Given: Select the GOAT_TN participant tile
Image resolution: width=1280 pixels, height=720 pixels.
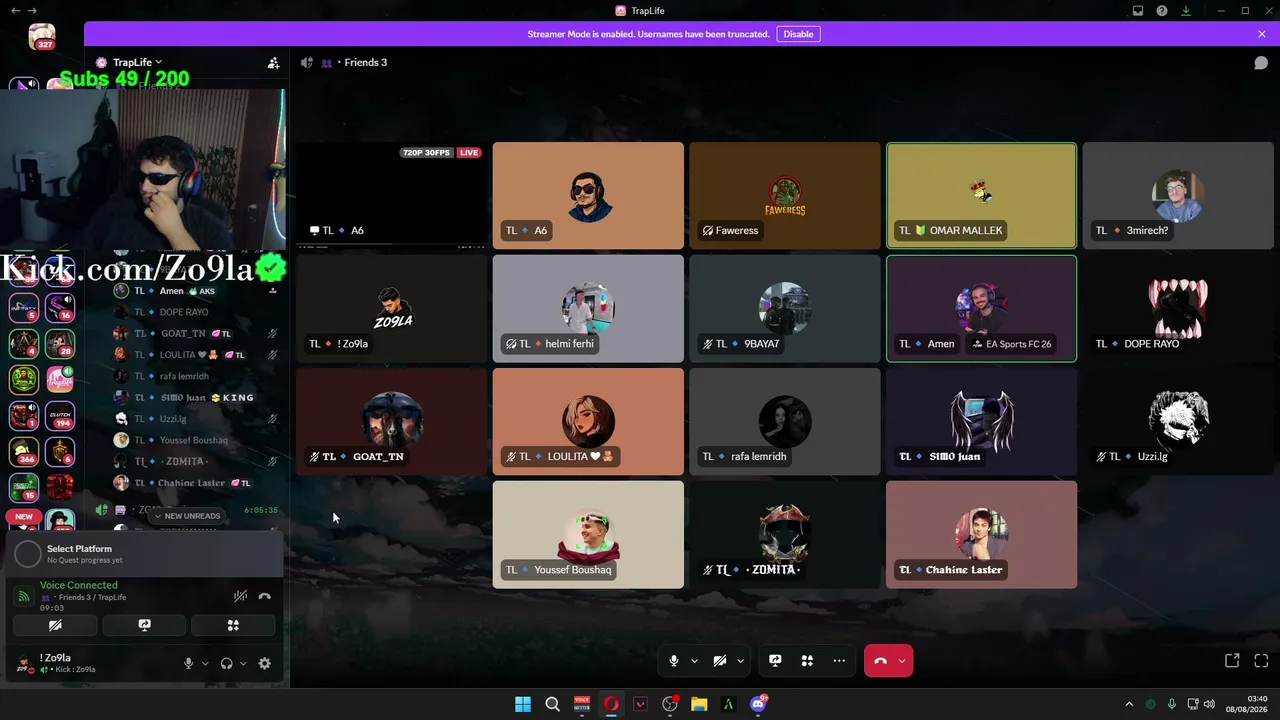Looking at the screenshot, I should pyautogui.click(x=391, y=421).
